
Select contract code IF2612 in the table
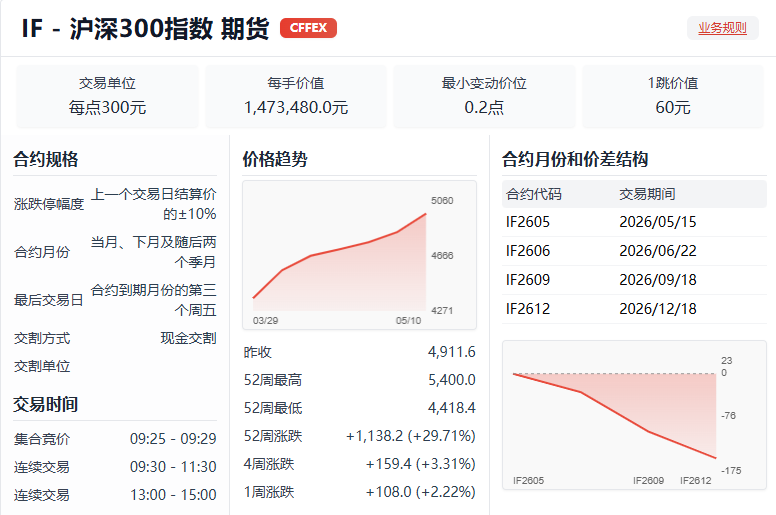point(528,309)
